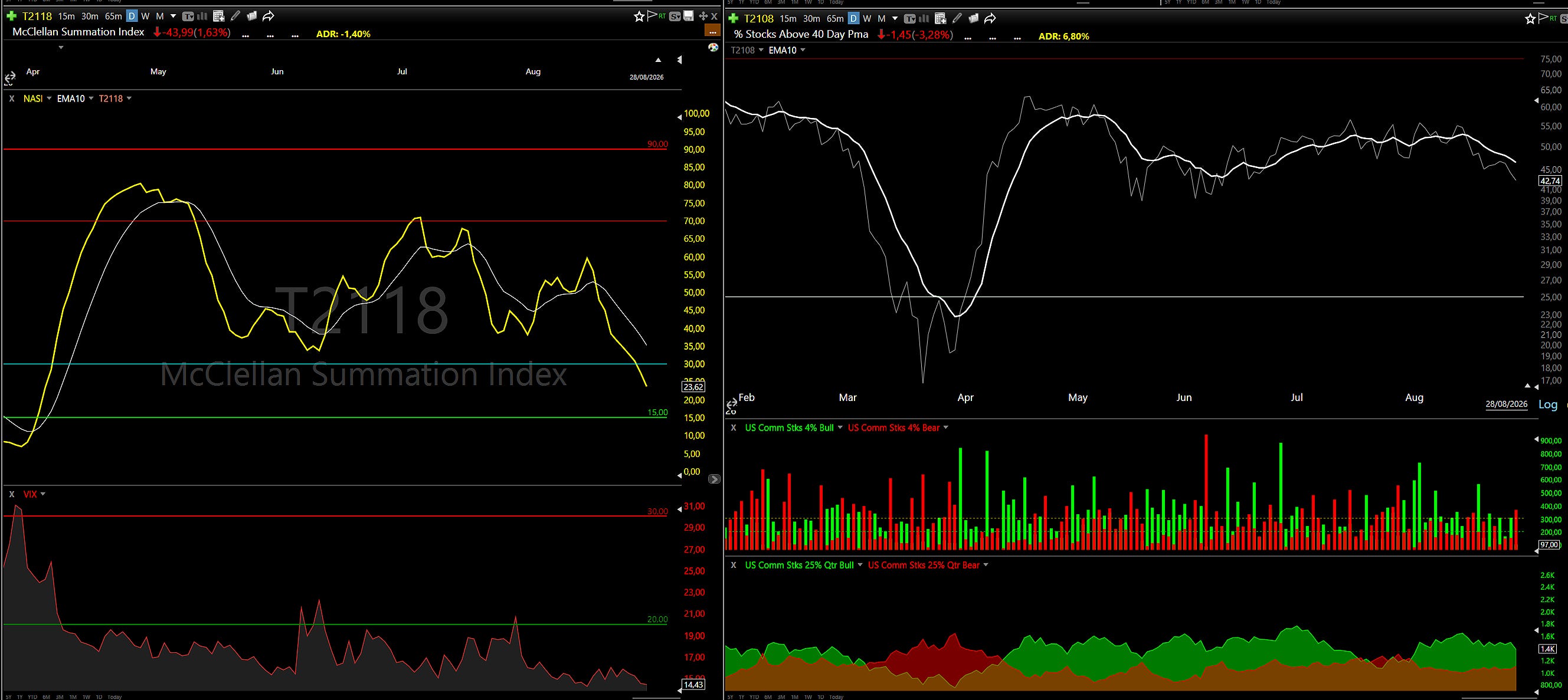1568x700 pixels.
Task: Click the favorite star in T2118 chart
Action: coord(639,17)
